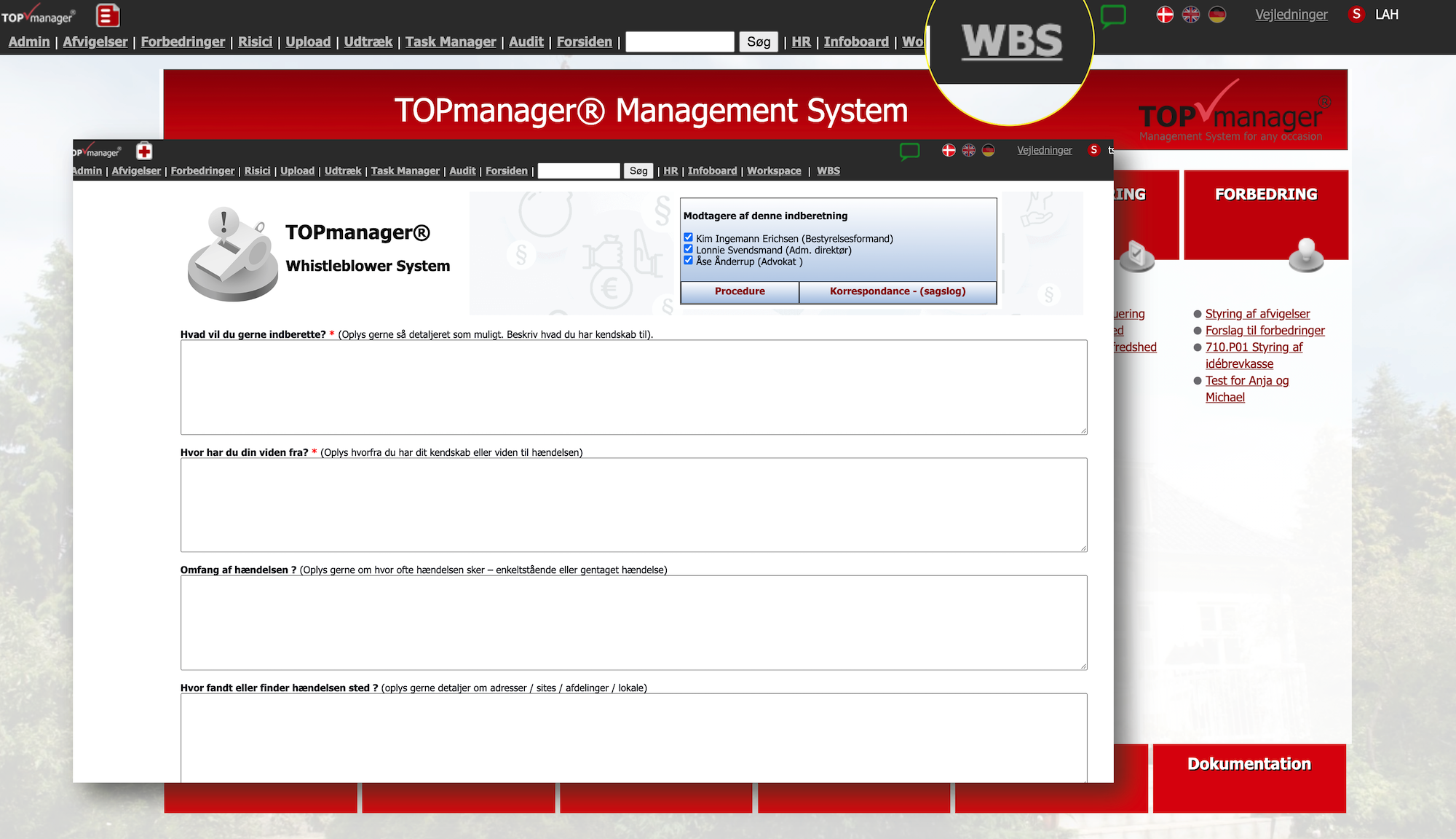Viewport: 1456px width, 839px height.
Task: Click the FORBEDRING red tile
Action: [x=1266, y=215]
